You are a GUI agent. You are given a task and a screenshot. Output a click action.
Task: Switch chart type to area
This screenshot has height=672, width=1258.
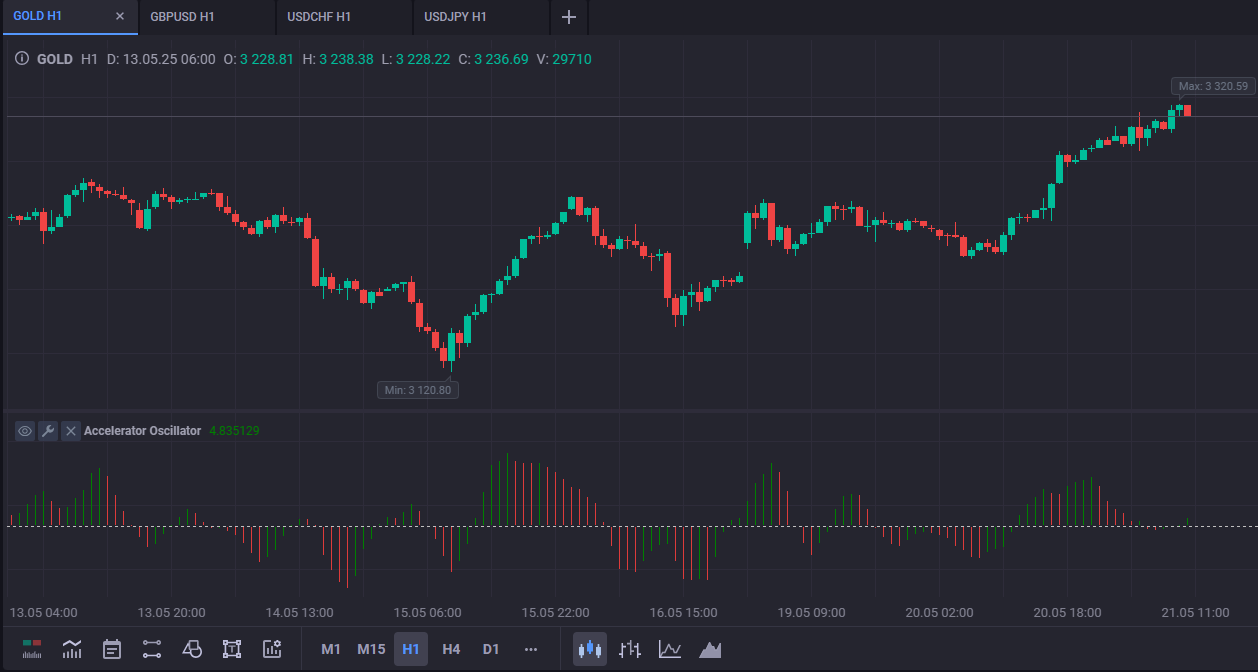(710, 649)
